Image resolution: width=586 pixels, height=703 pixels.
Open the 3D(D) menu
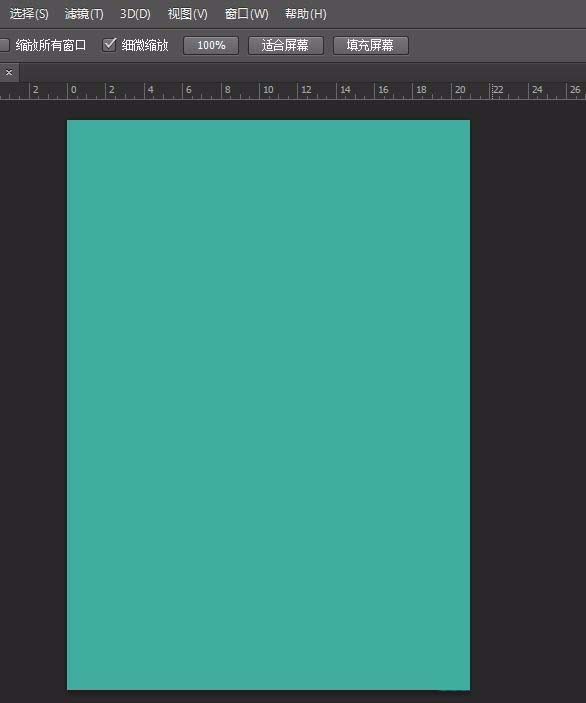tap(135, 14)
